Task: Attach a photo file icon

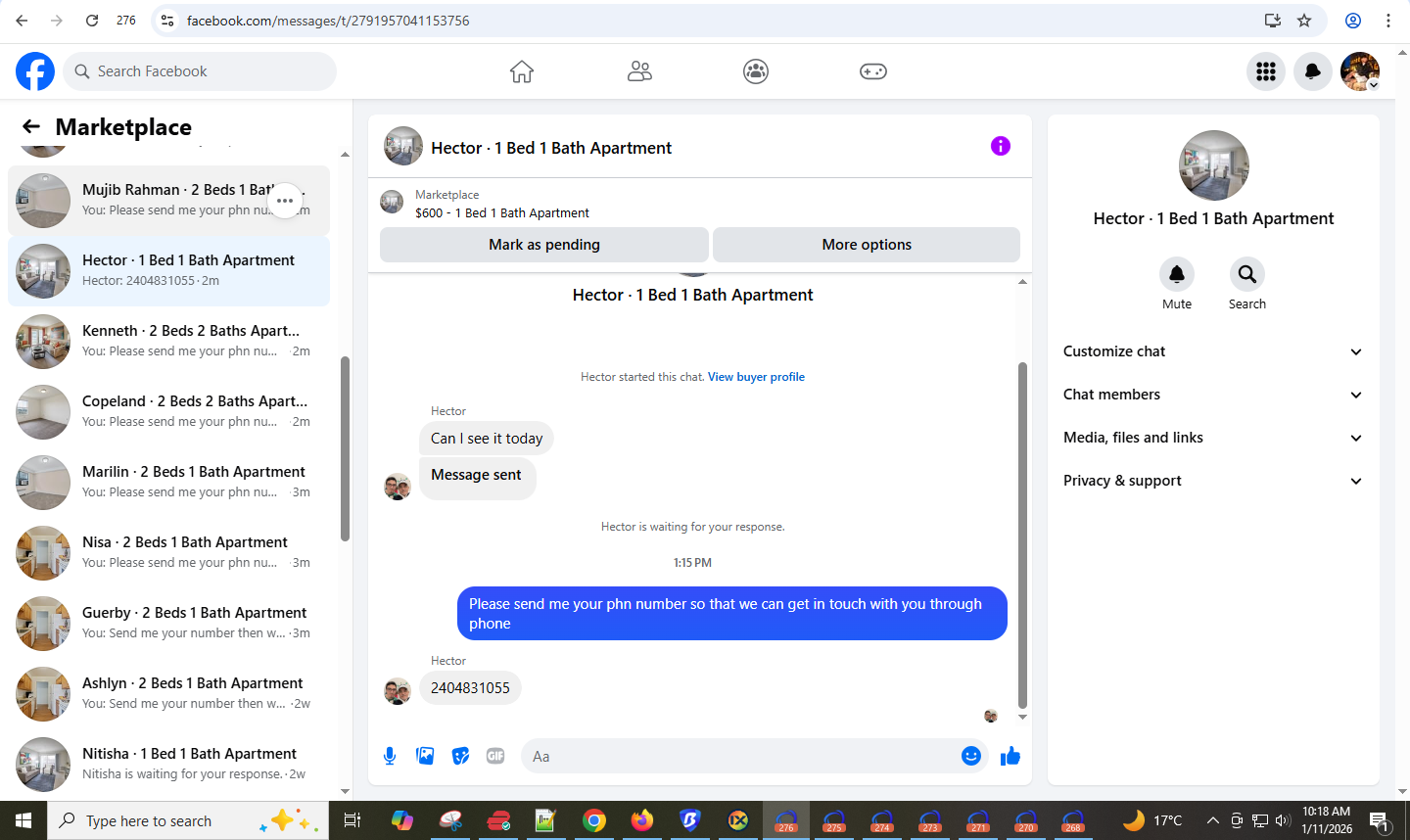Action: [x=425, y=756]
